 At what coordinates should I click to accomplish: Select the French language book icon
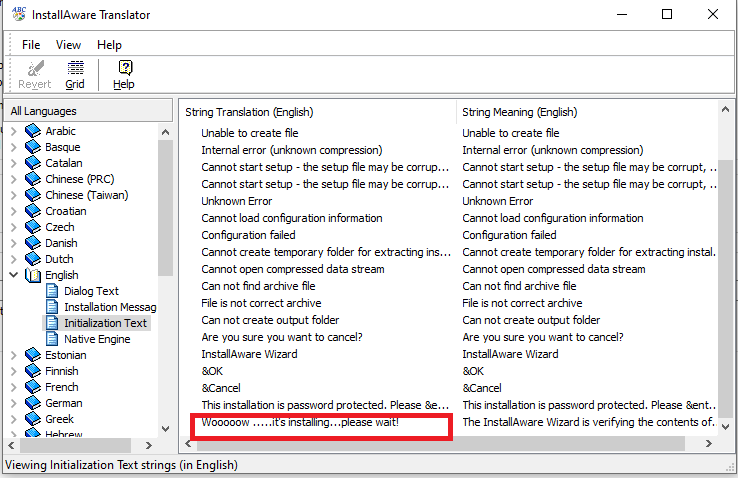point(33,387)
